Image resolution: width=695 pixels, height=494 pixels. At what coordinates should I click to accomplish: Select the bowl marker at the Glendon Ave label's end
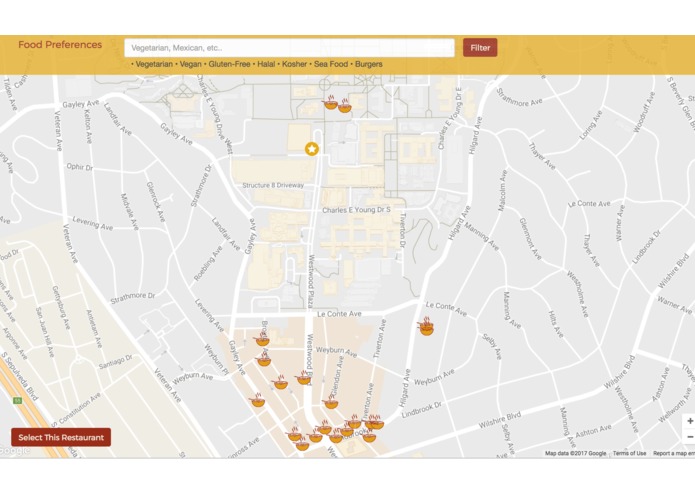coord(331,402)
